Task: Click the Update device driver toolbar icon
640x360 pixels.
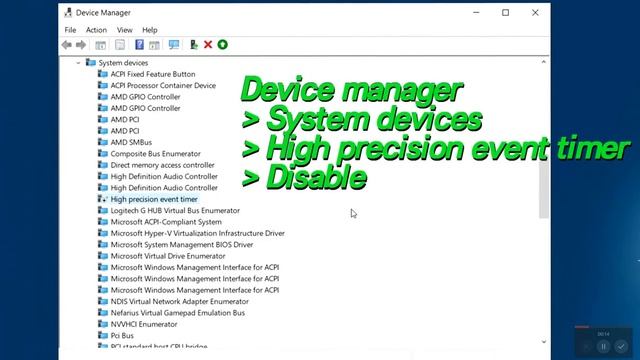Action: (194, 44)
